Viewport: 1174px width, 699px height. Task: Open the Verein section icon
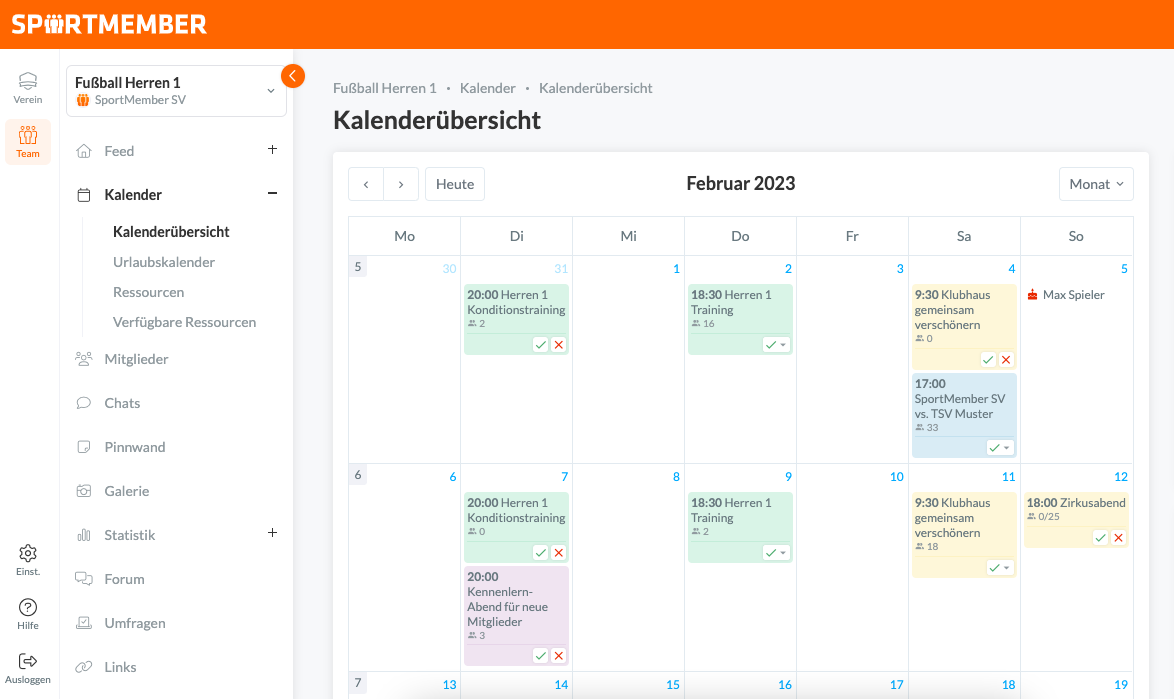[x=28, y=81]
